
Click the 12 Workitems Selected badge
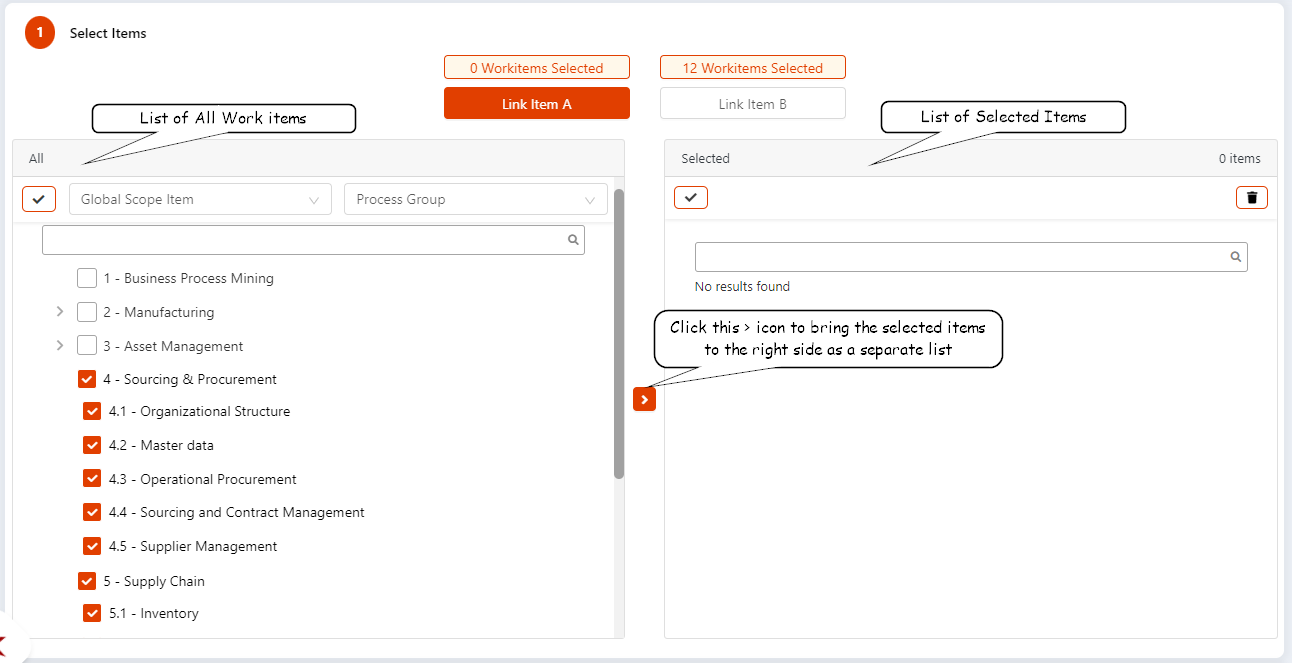pos(752,67)
